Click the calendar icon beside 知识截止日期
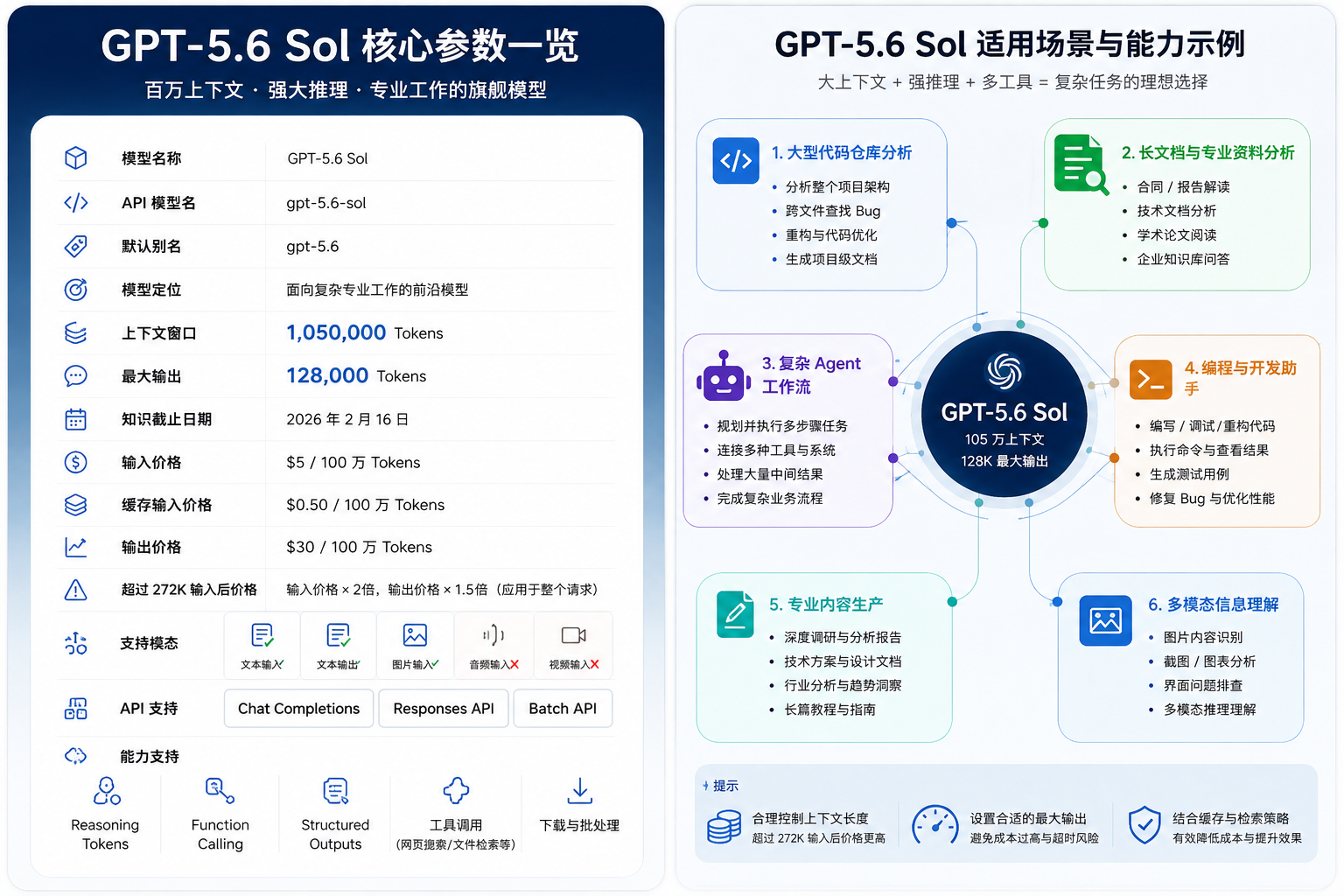This screenshot has height=896, width=1344. click(76, 419)
